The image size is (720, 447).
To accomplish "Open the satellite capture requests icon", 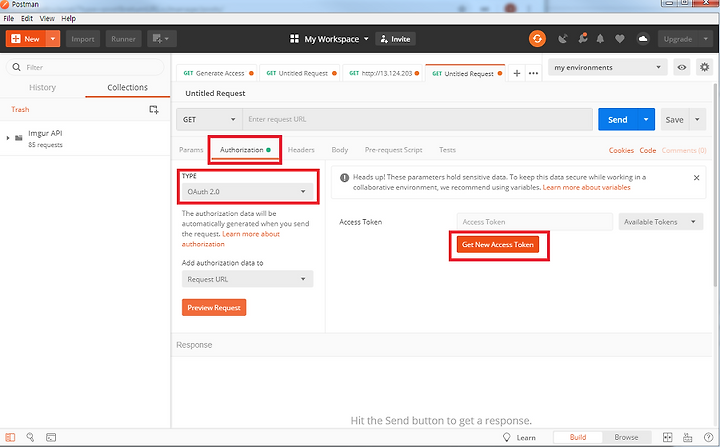I will (x=563, y=39).
